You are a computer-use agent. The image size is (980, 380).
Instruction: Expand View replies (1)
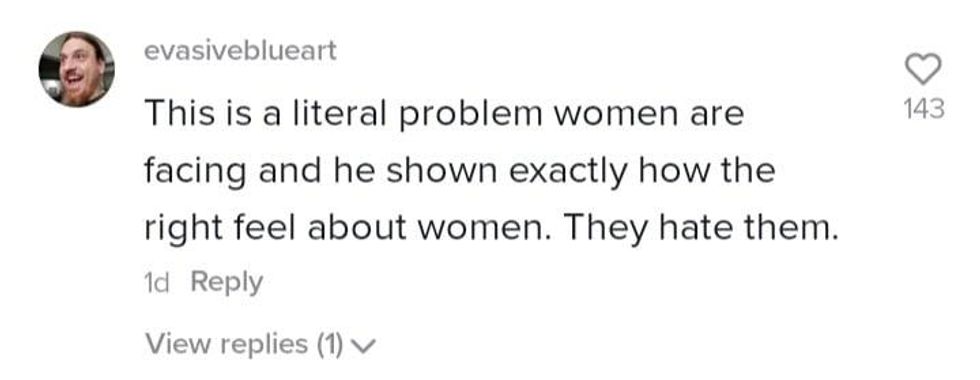click(x=259, y=344)
